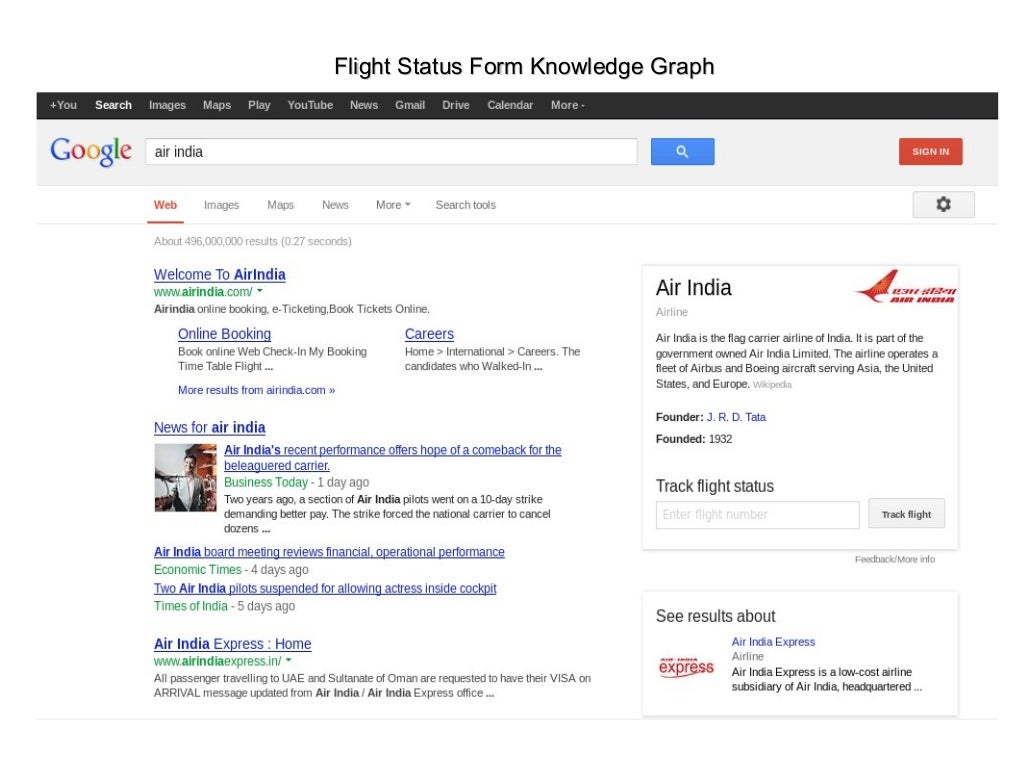The height and width of the screenshot is (768, 1024).
Task: Switch to the Maps results tab
Action: pos(280,205)
